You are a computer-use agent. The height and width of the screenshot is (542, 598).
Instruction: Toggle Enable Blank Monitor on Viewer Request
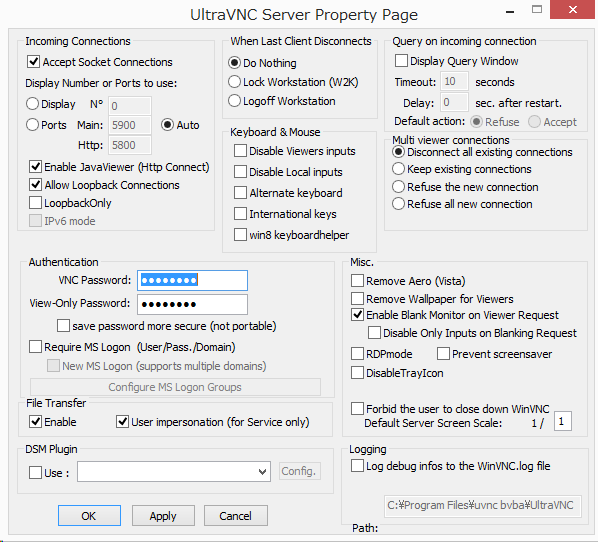pyautogui.click(x=357, y=315)
